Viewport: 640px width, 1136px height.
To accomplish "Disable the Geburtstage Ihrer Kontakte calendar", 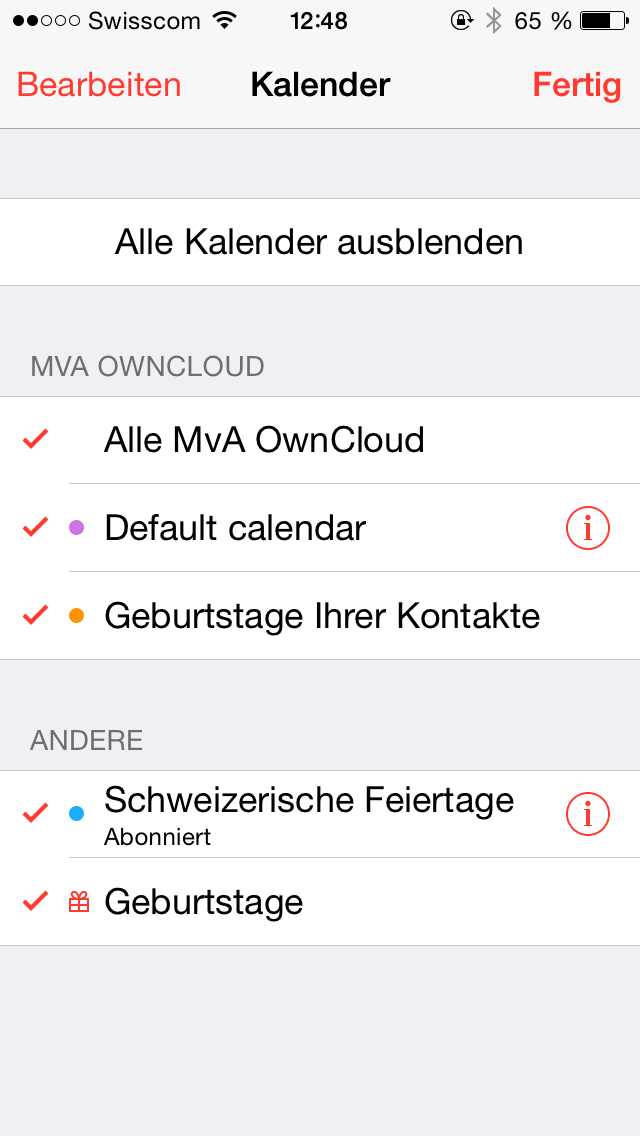I will pyautogui.click(x=34, y=614).
